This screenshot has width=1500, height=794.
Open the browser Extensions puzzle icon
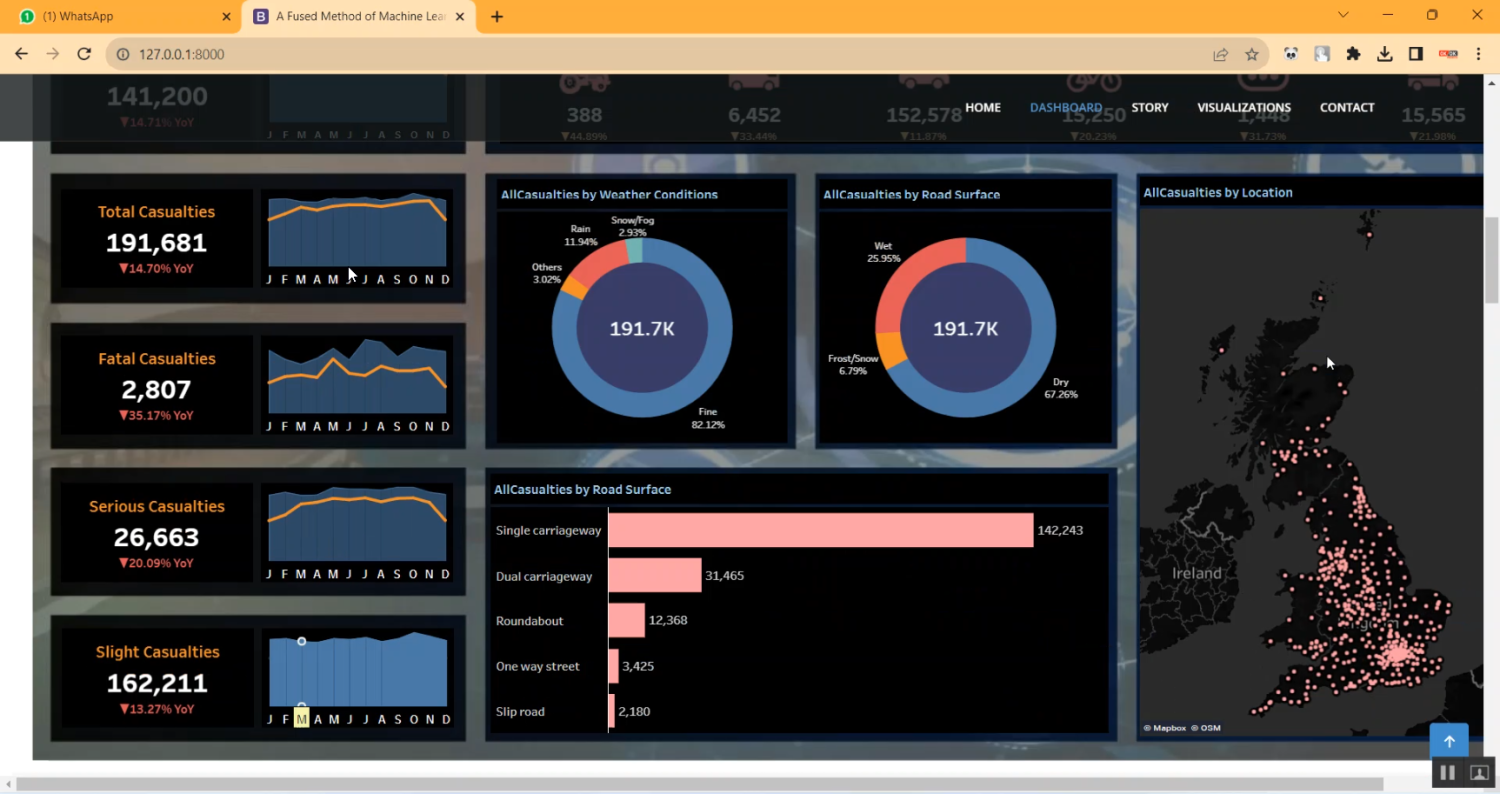(1353, 54)
